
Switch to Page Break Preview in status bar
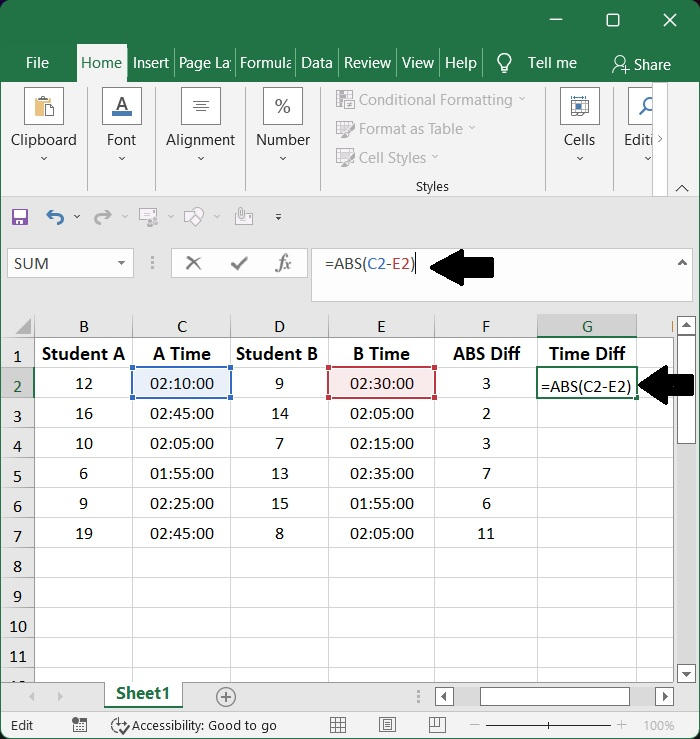tap(437, 725)
